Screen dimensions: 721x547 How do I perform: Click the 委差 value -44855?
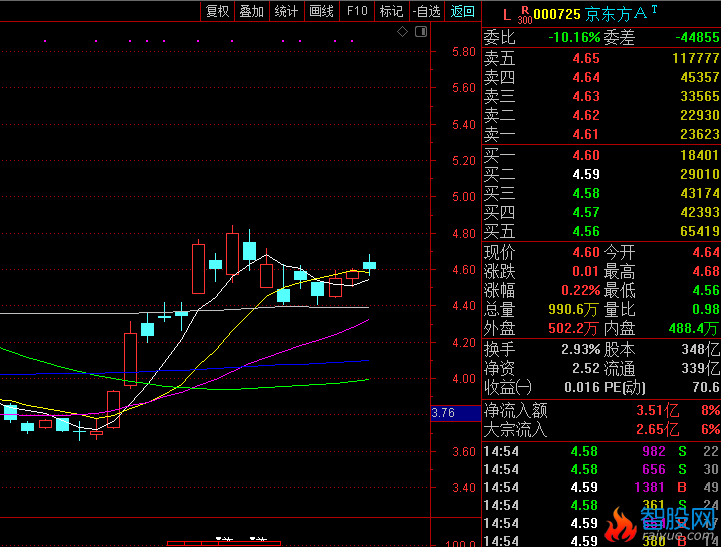coord(697,37)
